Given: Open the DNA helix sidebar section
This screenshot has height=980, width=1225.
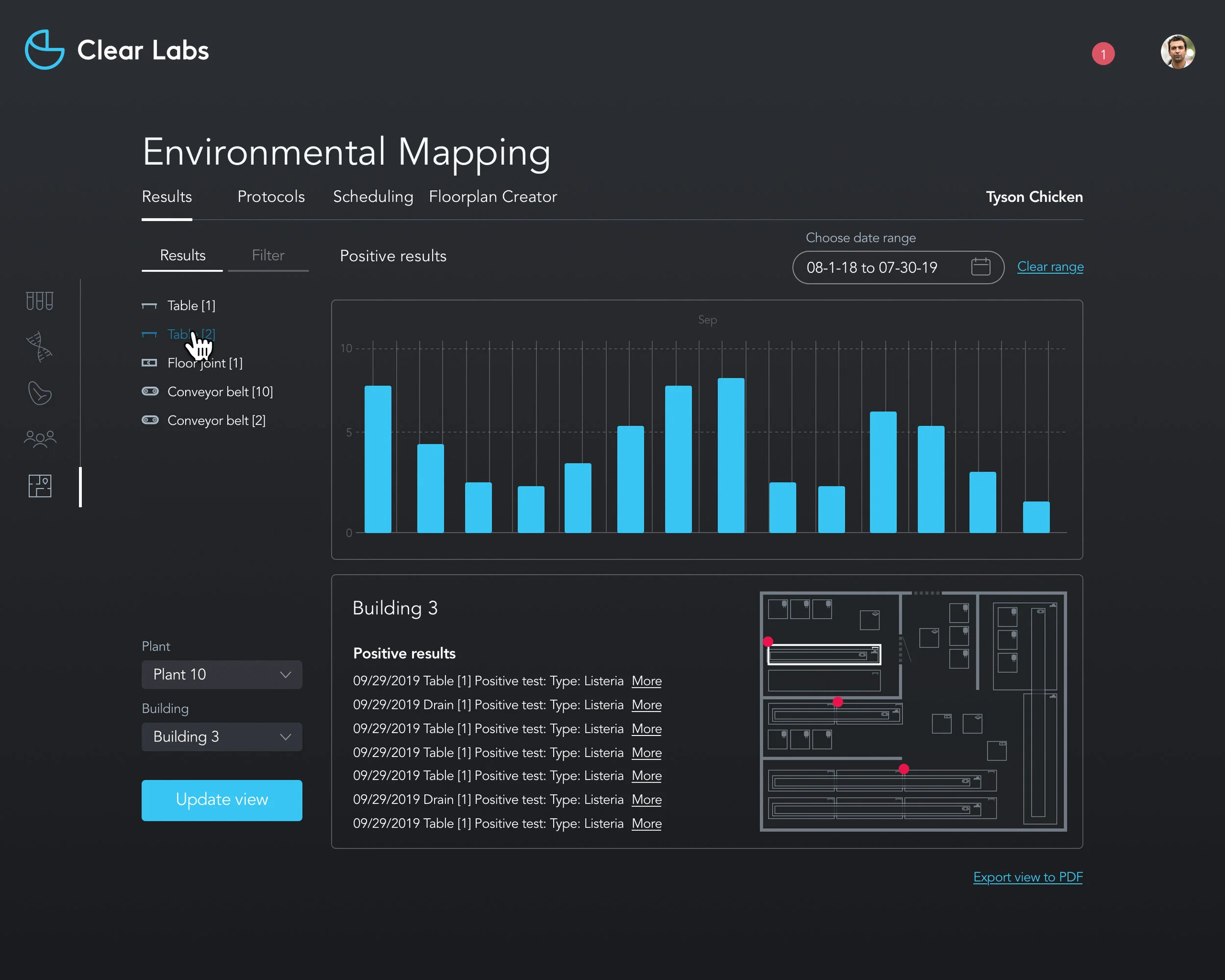Looking at the screenshot, I should pos(39,346).
